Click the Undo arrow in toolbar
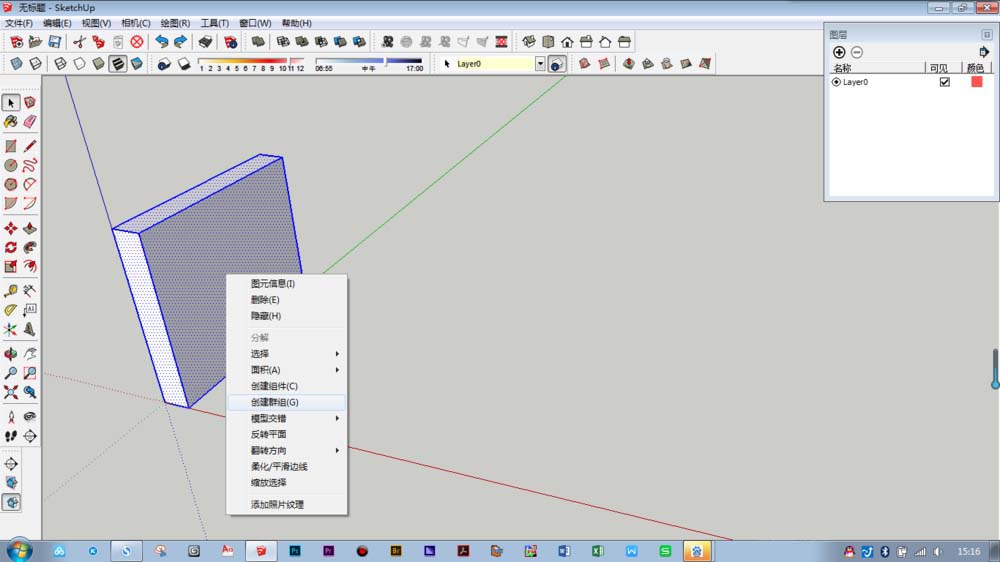This screenshot has height=562, width=1000. 162,42
